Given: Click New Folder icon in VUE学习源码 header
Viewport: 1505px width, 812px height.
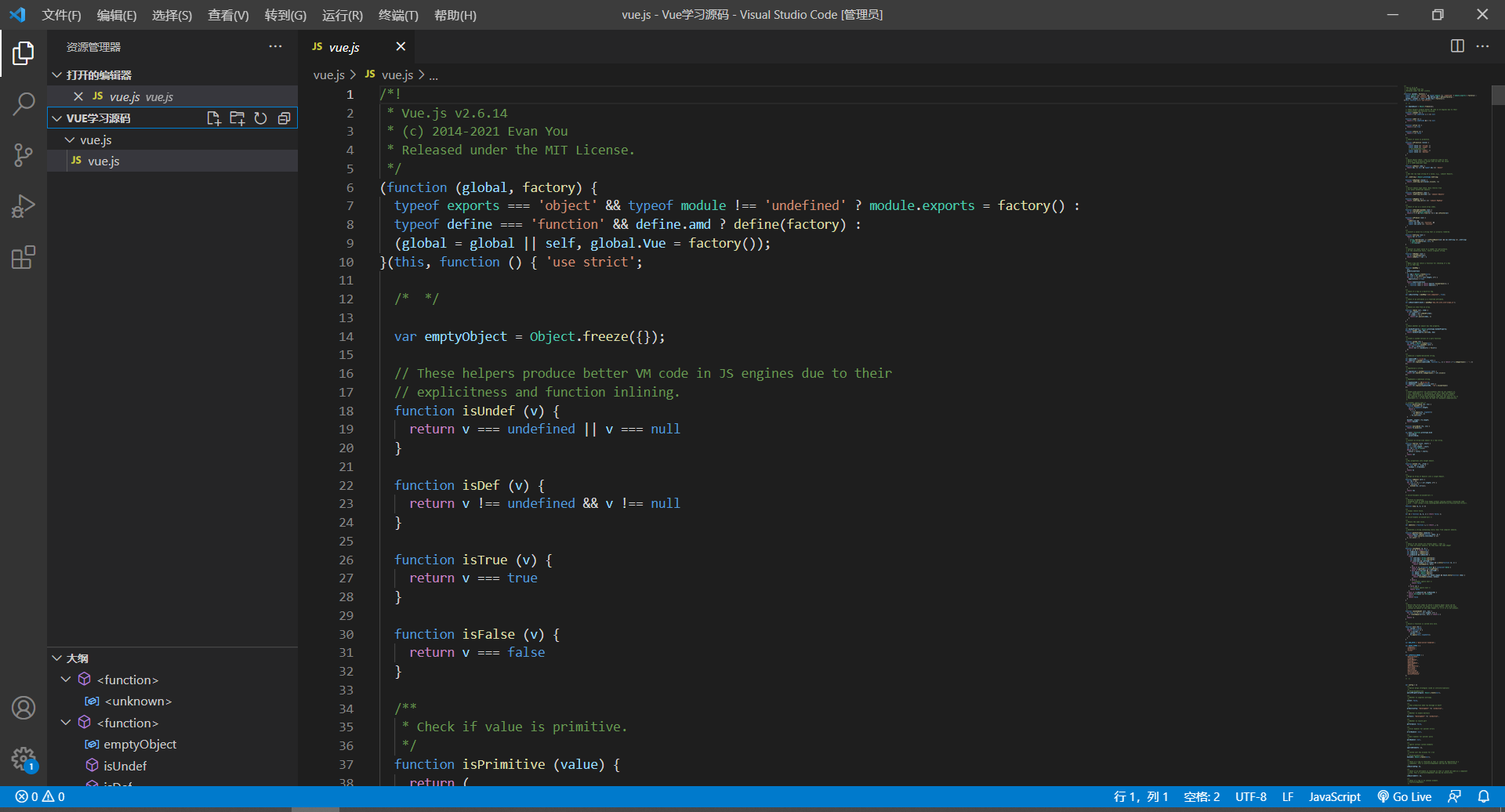Looking at the screenshot, I should click(x=237, y=118).
